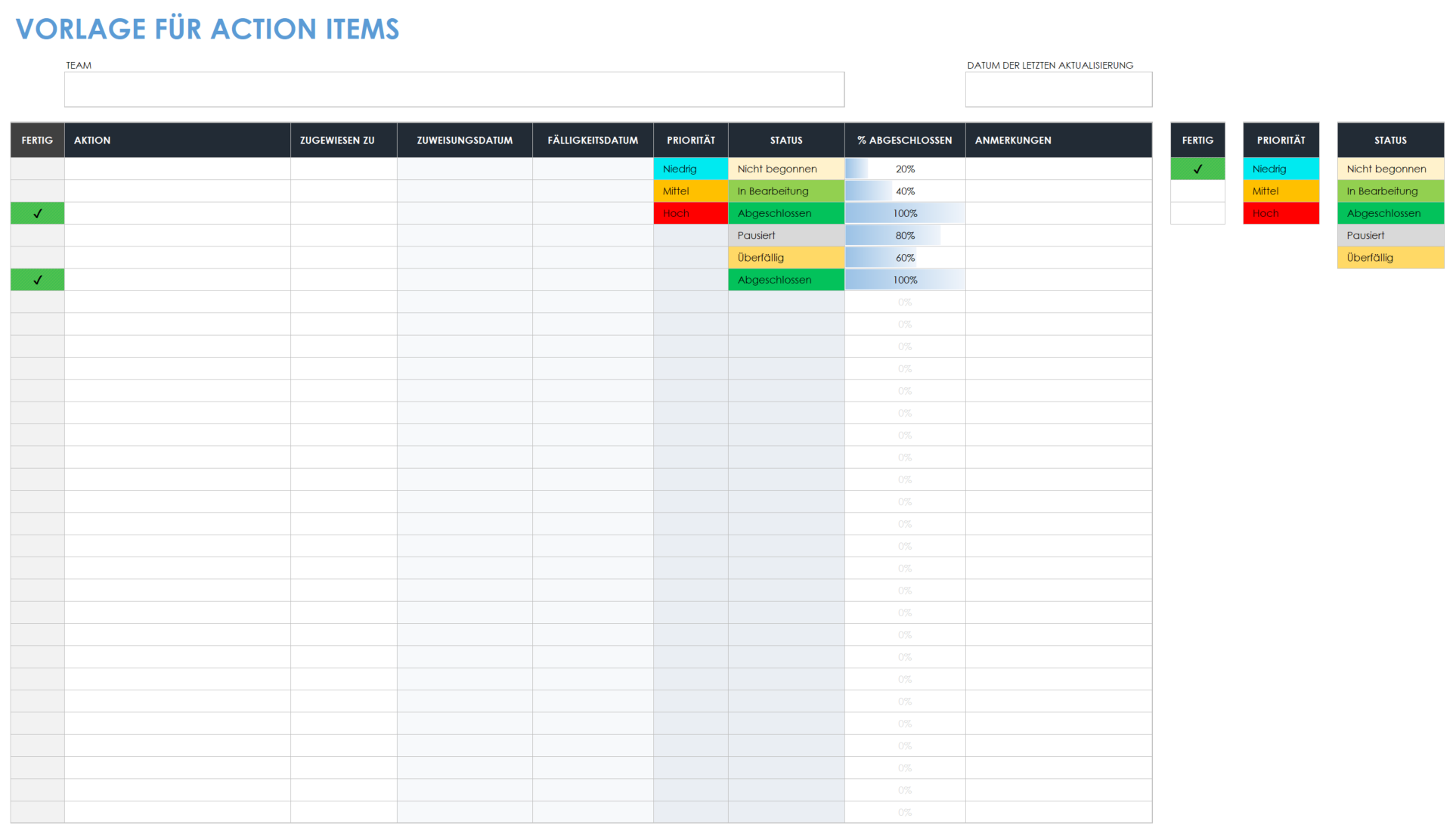The width and height of the screenshot is (1456, 831).
Task: Click the 100% progress cell in Hoch row
Action: [x=905, y=213]
